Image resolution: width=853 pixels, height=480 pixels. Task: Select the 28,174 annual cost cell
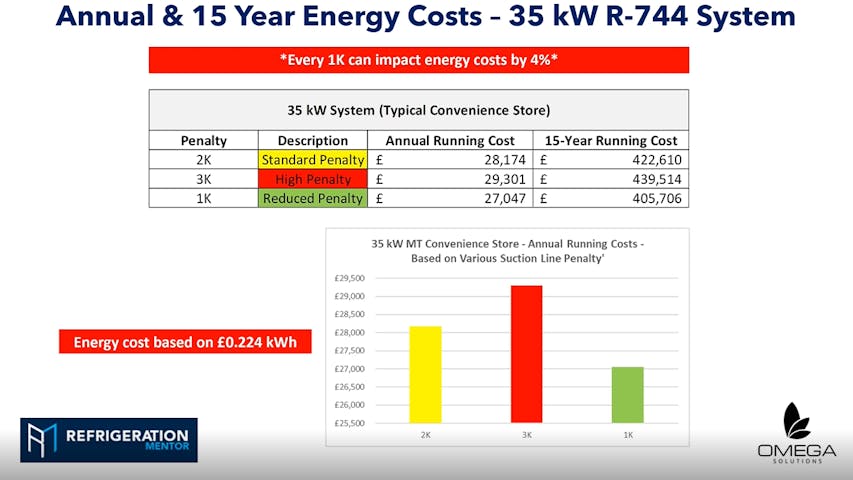pos(450,160)
